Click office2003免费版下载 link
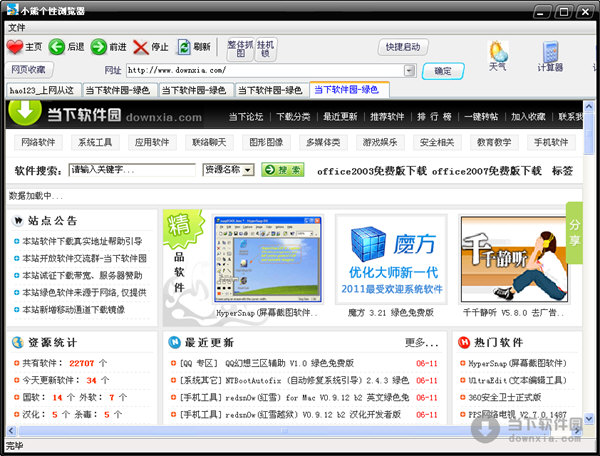 (372, 171)
